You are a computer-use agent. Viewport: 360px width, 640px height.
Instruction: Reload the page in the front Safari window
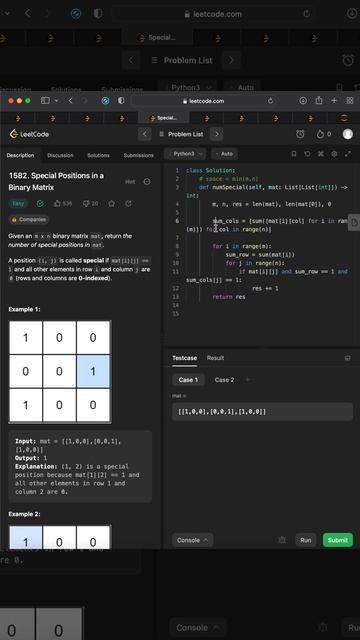pyautogui.click(x=270, y=101)
